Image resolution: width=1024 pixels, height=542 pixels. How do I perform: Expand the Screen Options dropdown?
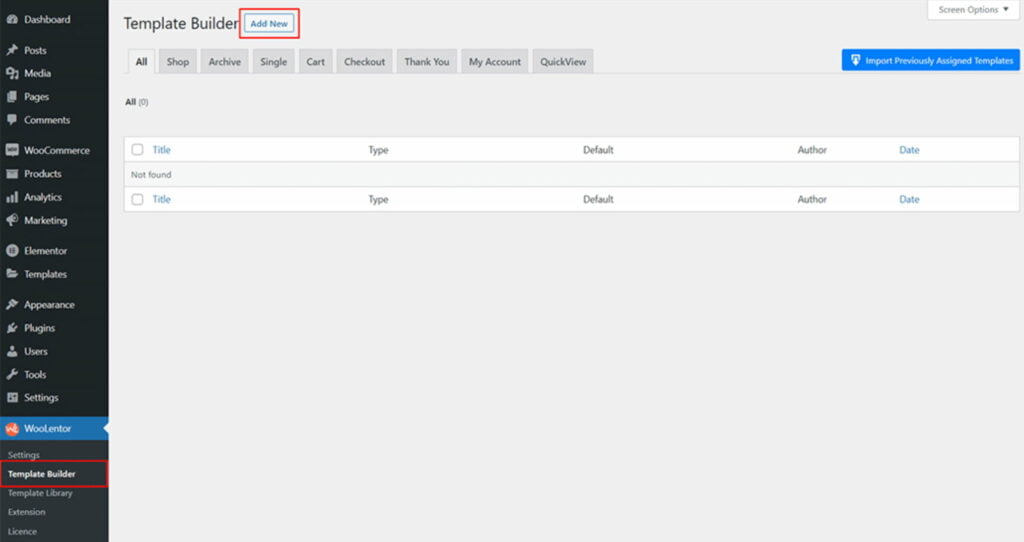tap(973, 10)
